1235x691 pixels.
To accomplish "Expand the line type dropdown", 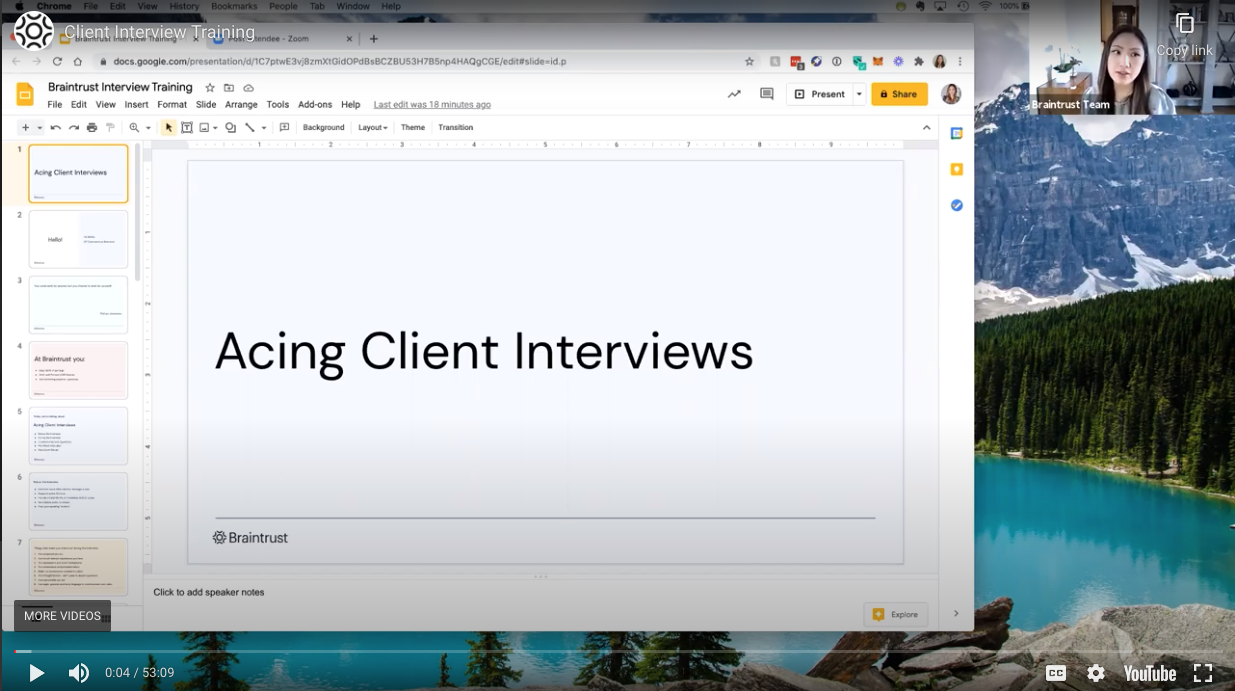I will (264, 128).
